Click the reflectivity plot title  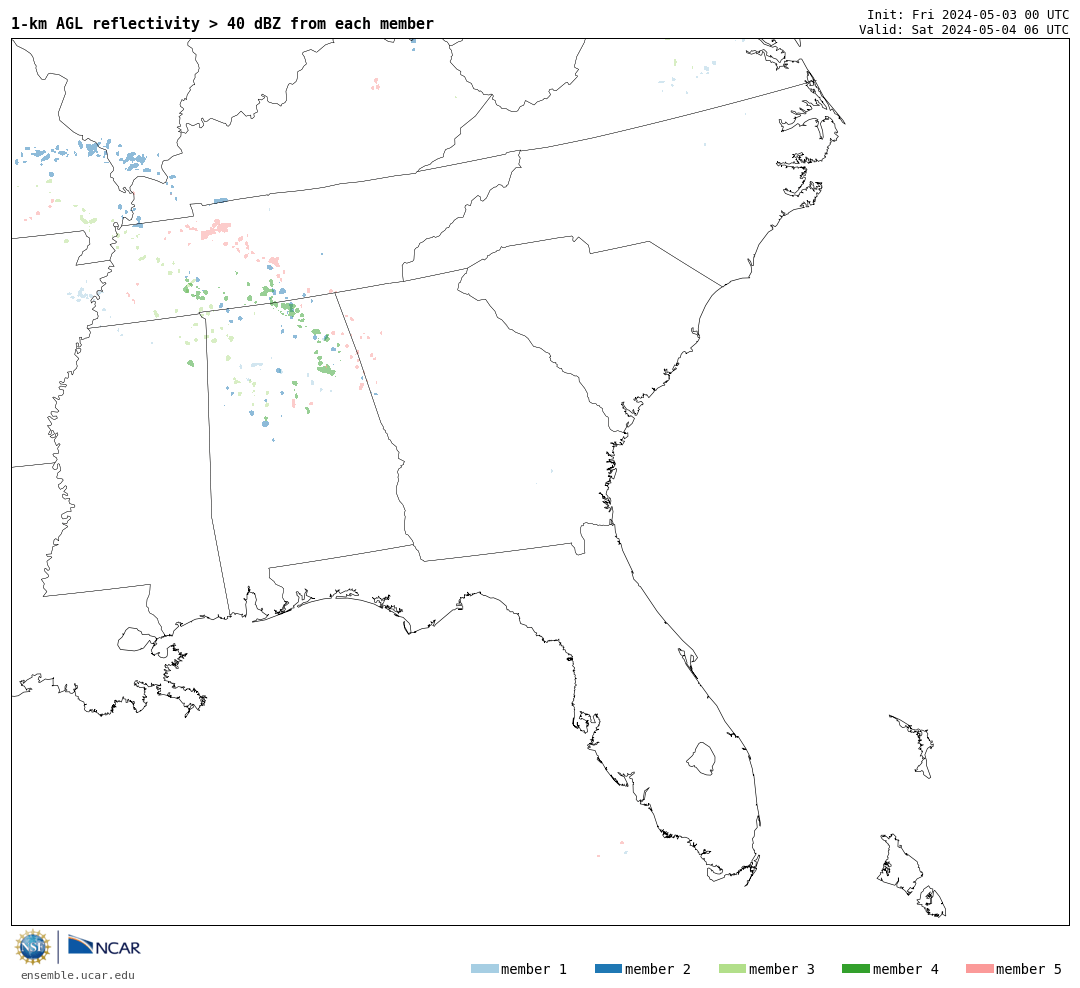pos(222,23)
